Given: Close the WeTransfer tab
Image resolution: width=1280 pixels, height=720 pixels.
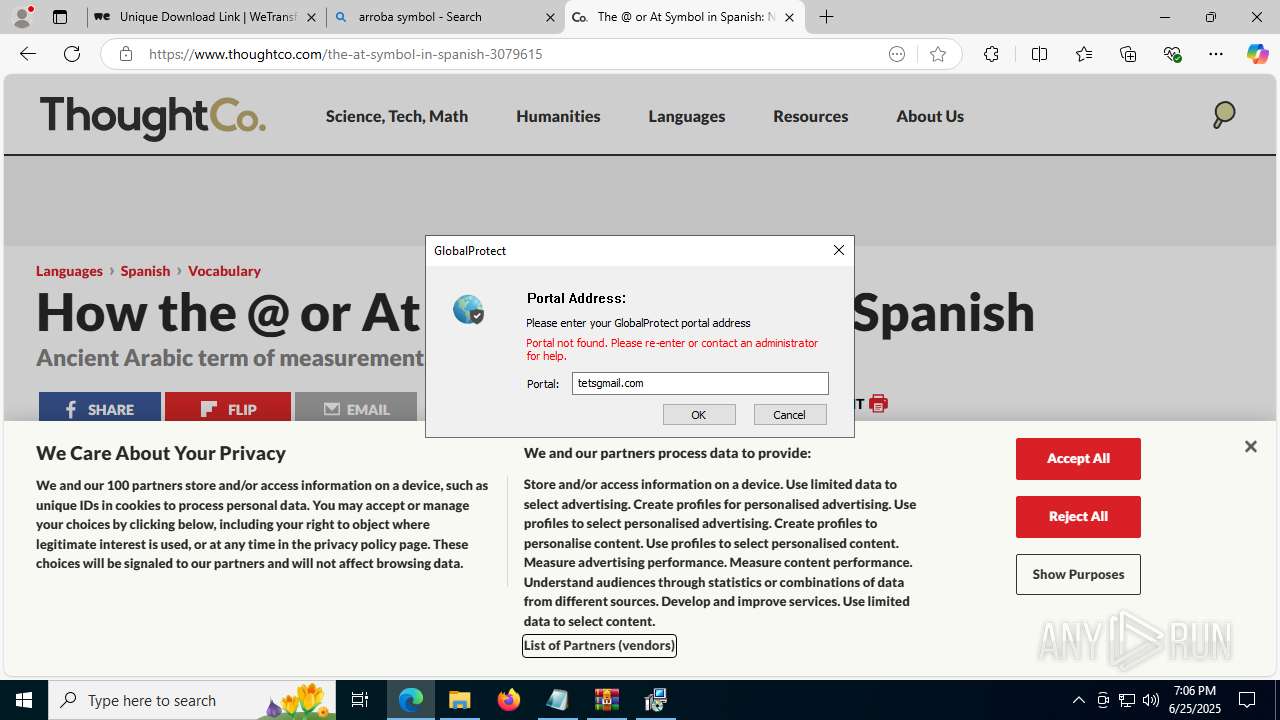Looking at the screenshot, I should point(311,17).
